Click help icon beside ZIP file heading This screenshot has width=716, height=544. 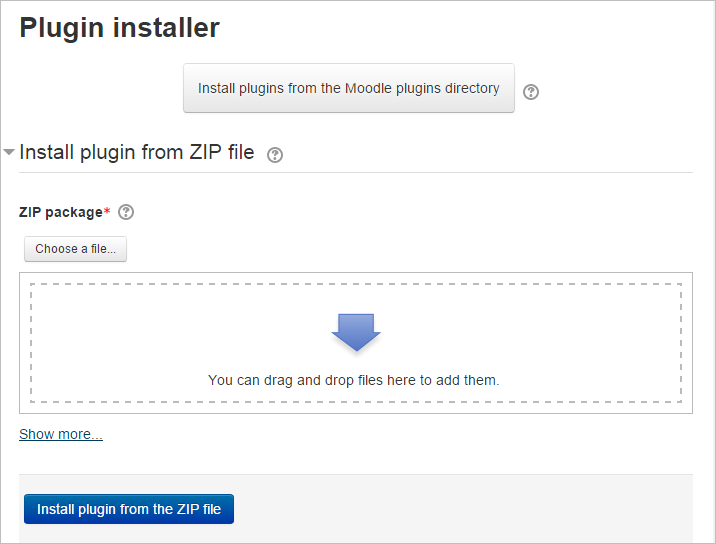tap(276, 155)
